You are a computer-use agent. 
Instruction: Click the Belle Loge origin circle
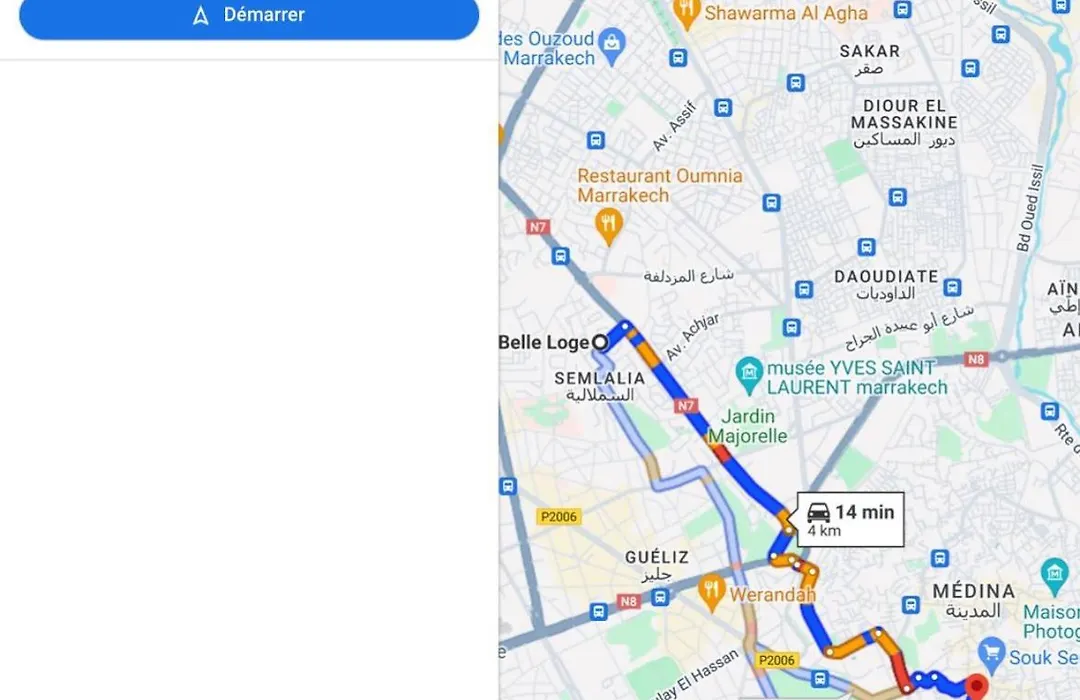coord(600,342)
